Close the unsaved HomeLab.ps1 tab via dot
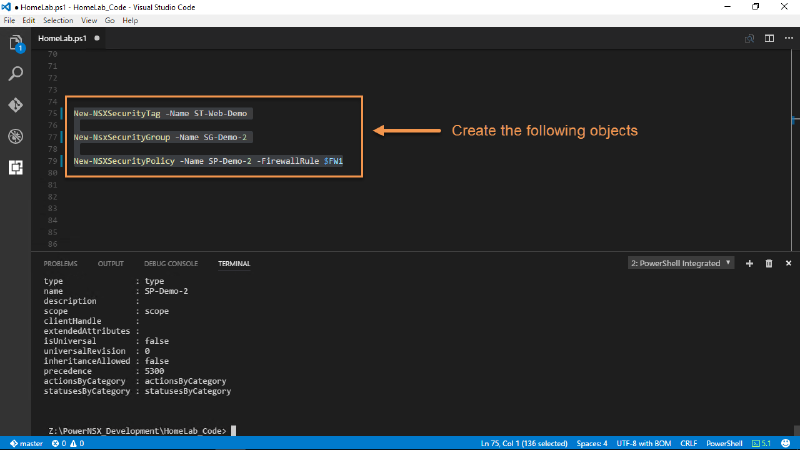800x450 pixels. click(x=97, y=38)
